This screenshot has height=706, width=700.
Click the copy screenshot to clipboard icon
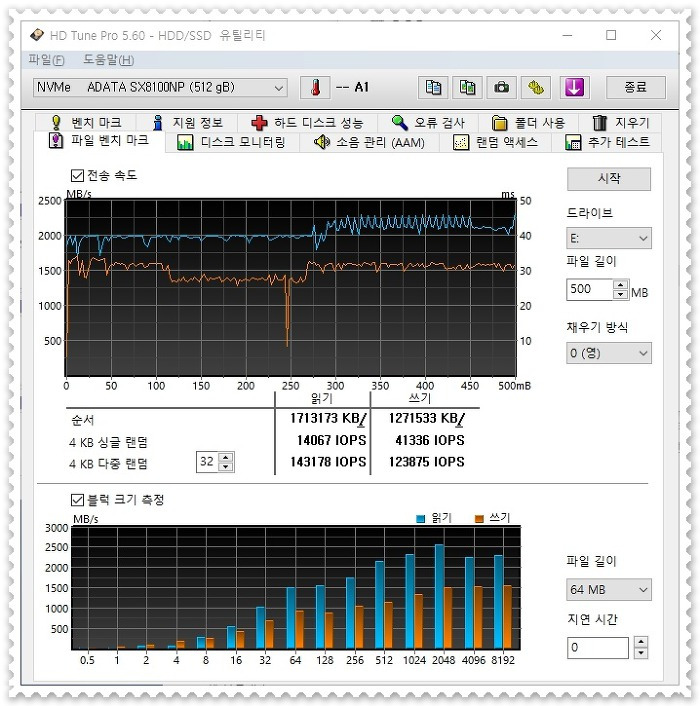point(467,87)
